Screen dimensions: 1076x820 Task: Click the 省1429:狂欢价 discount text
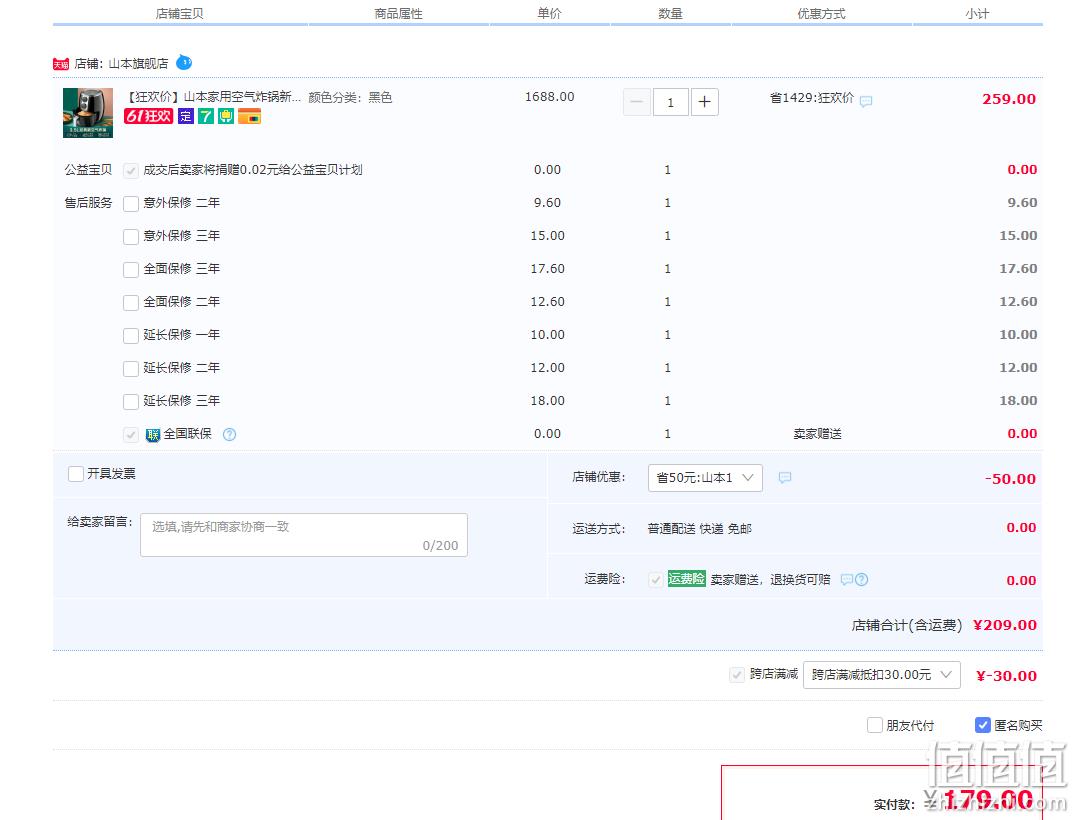pos(812,98)
